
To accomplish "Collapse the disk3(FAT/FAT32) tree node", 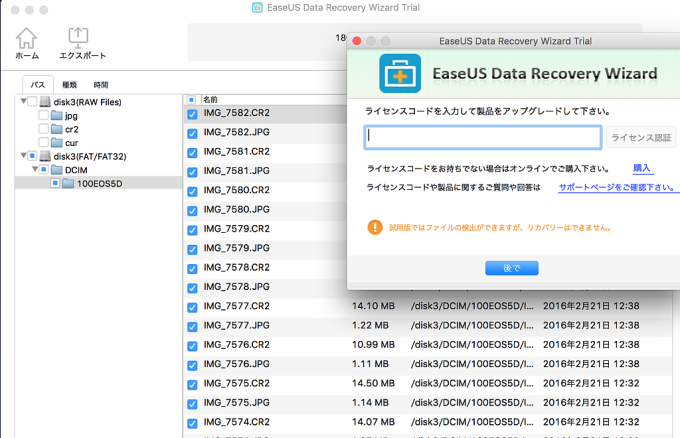I will [21, 156].
